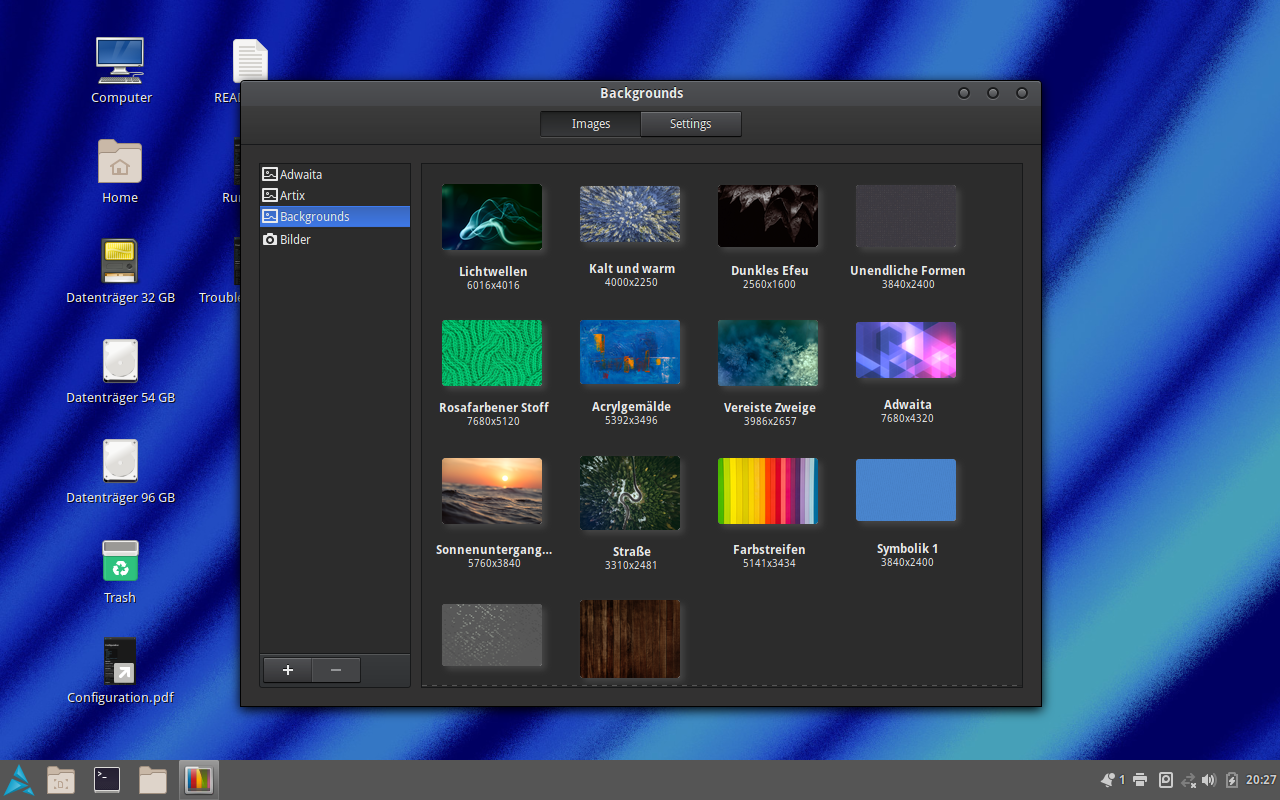Add a new folder with plus button

[288, 670]
